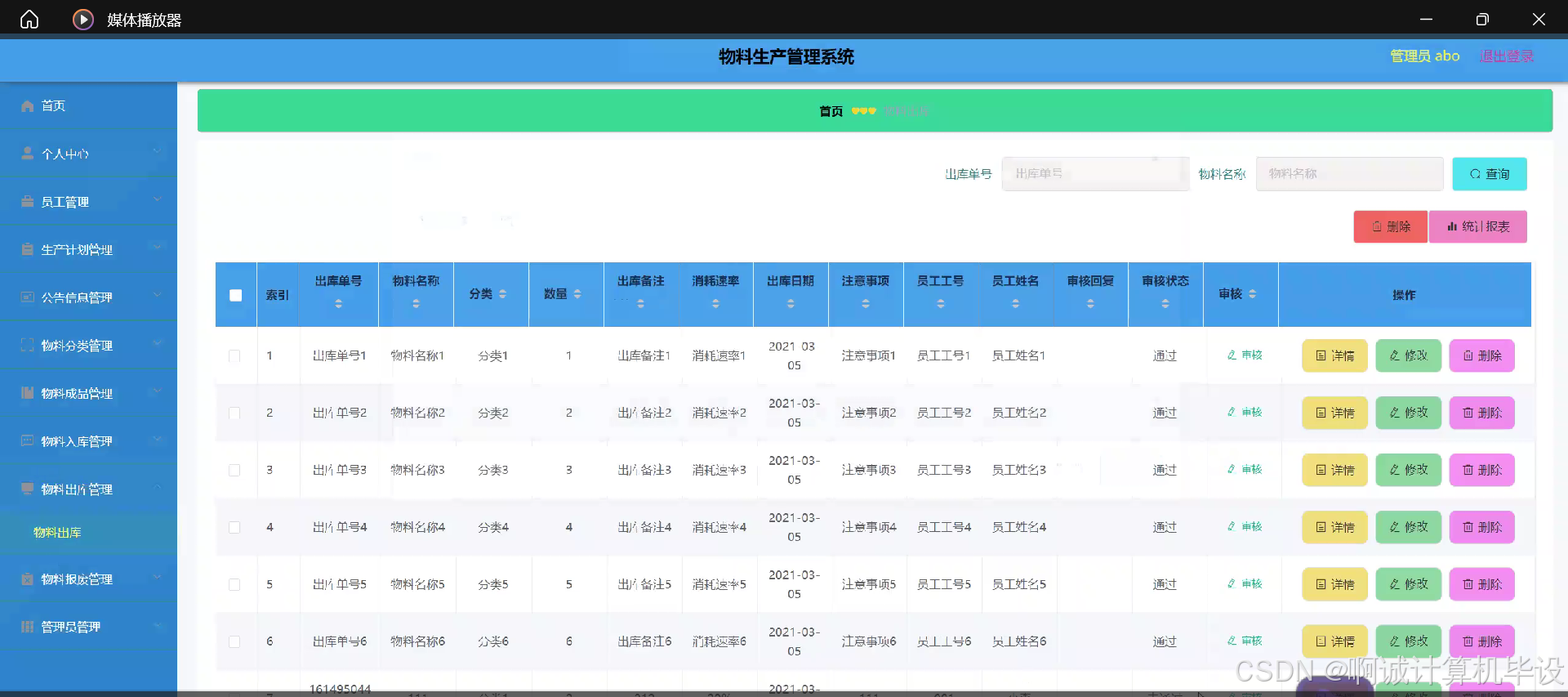Image resolution: width=1568 pixels, height=697 pixels.
Task: Click 审核 action in row 1
Action: pyautogui.click(x=1245, y=355)
